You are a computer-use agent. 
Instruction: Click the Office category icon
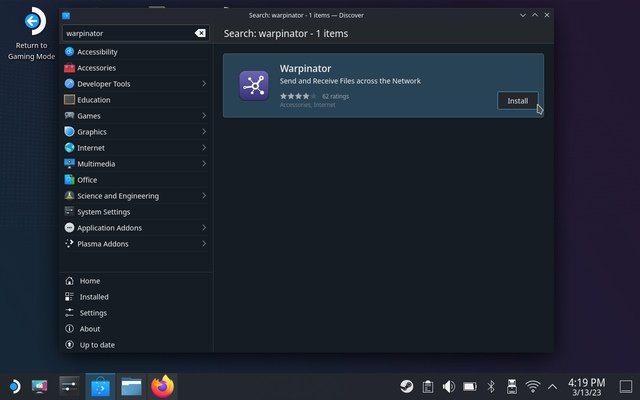coord(69,180)
